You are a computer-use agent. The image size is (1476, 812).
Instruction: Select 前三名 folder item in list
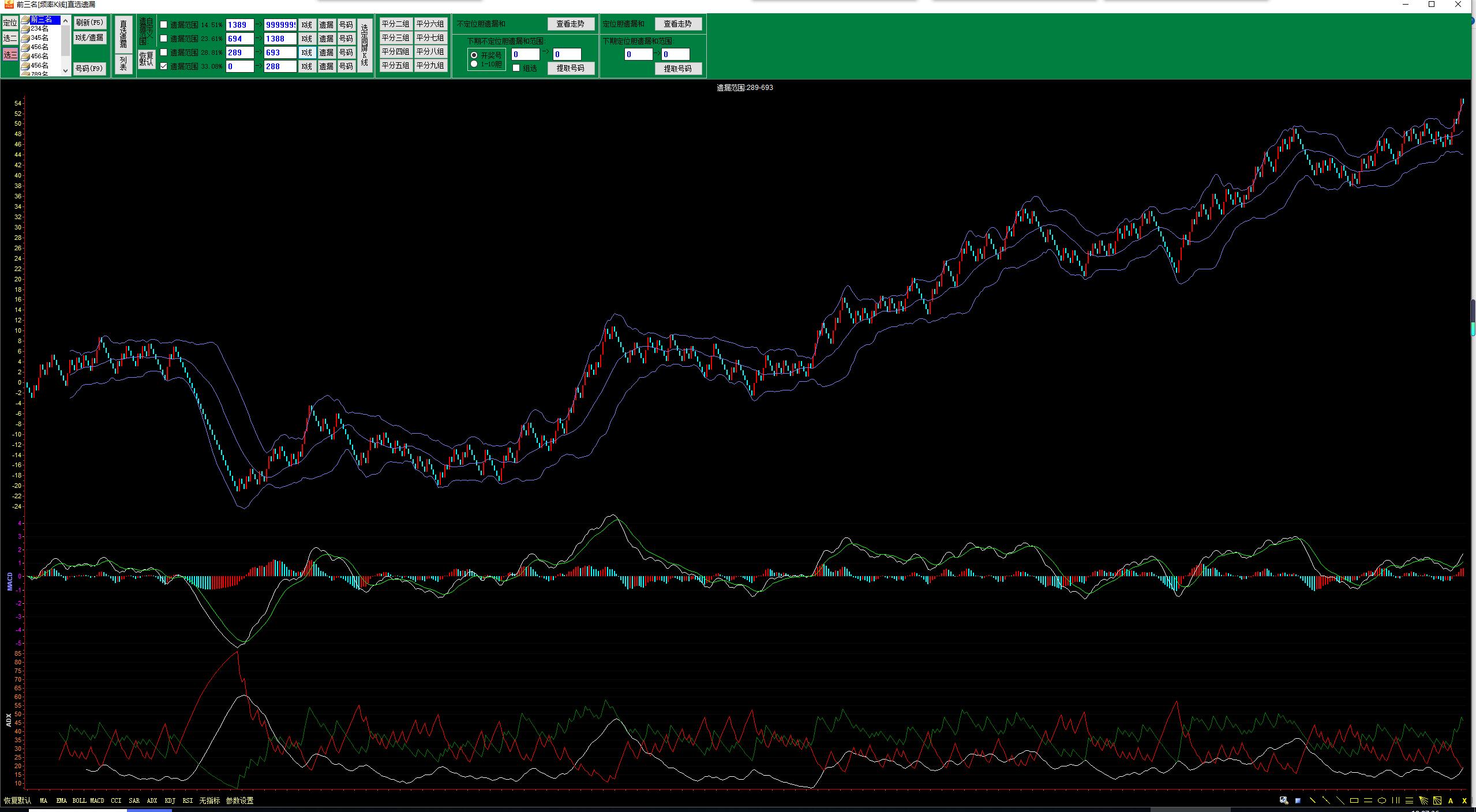(x=40, y=20)
